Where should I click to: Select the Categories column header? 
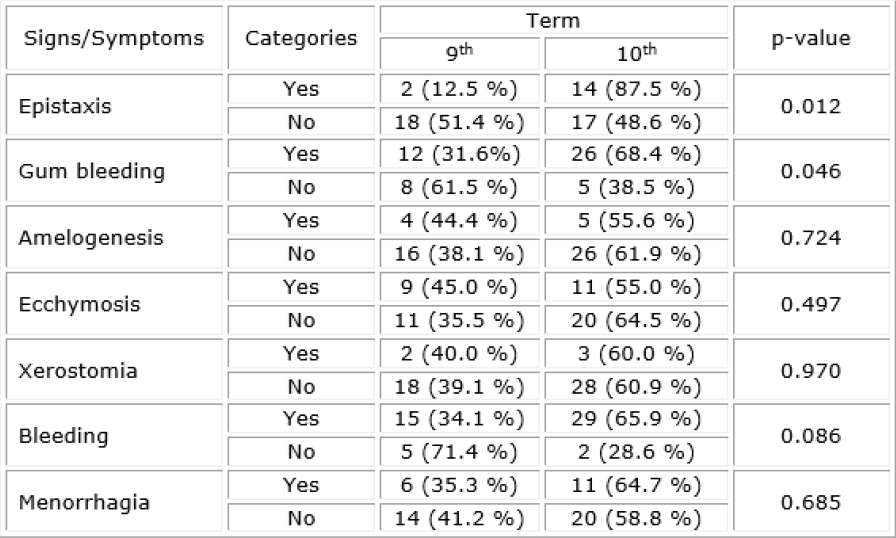pos(301,38)
